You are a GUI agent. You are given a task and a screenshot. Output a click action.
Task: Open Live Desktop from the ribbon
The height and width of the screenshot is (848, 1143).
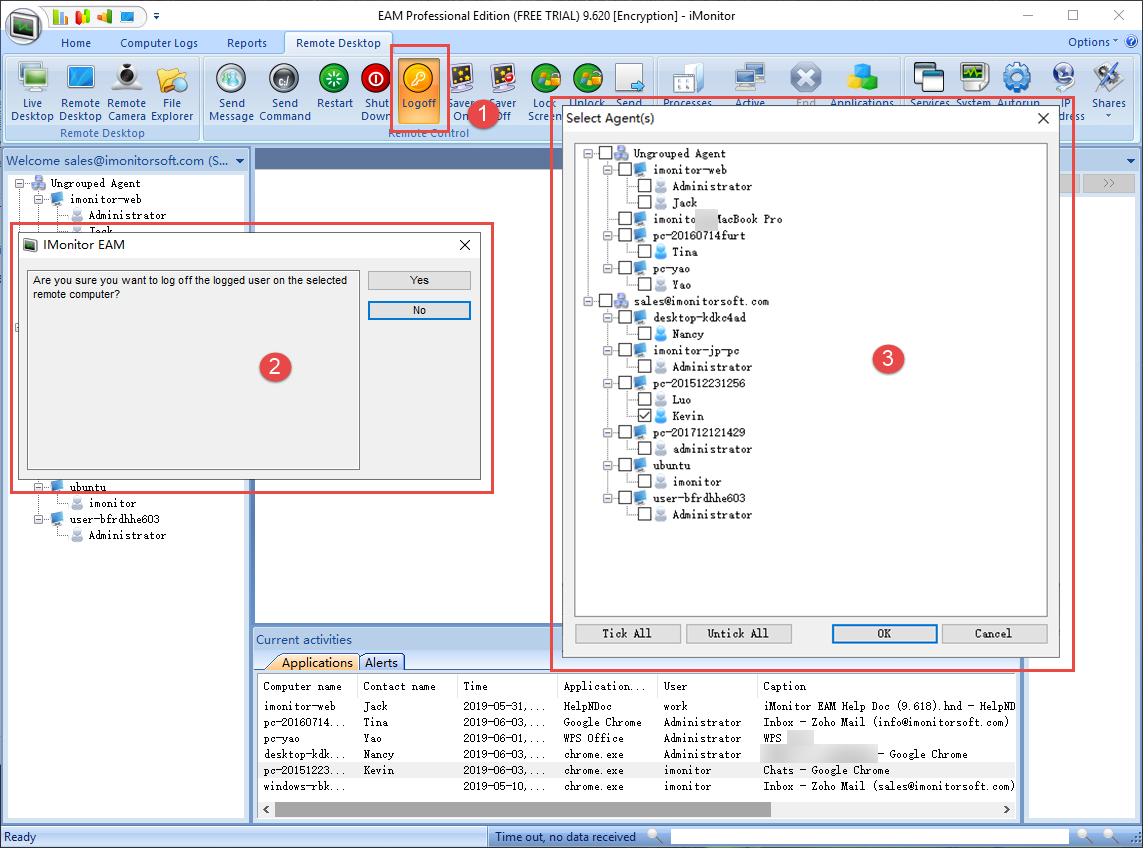32,92
